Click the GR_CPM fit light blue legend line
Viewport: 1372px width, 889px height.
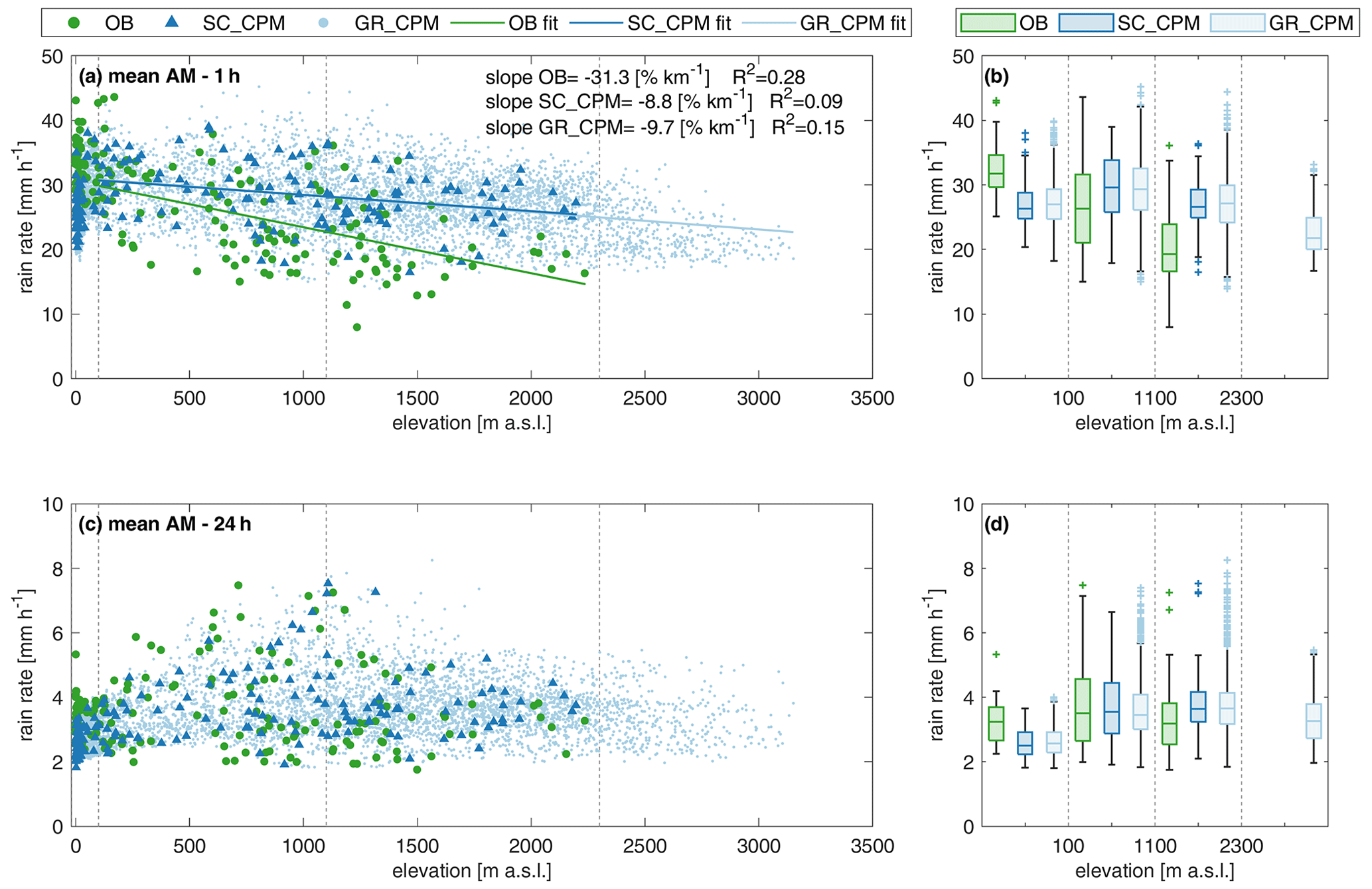pos(768,23)
